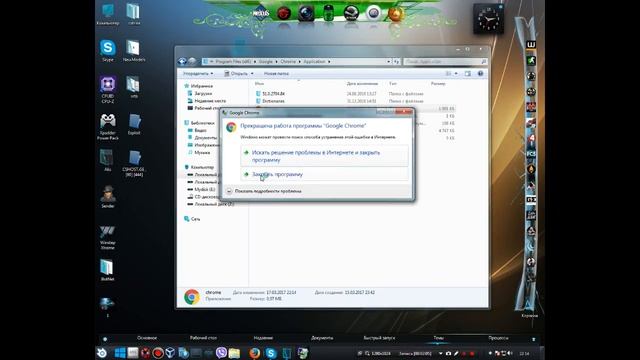Open the Sender desktop shortcut with the hat figure

(108, 197)
